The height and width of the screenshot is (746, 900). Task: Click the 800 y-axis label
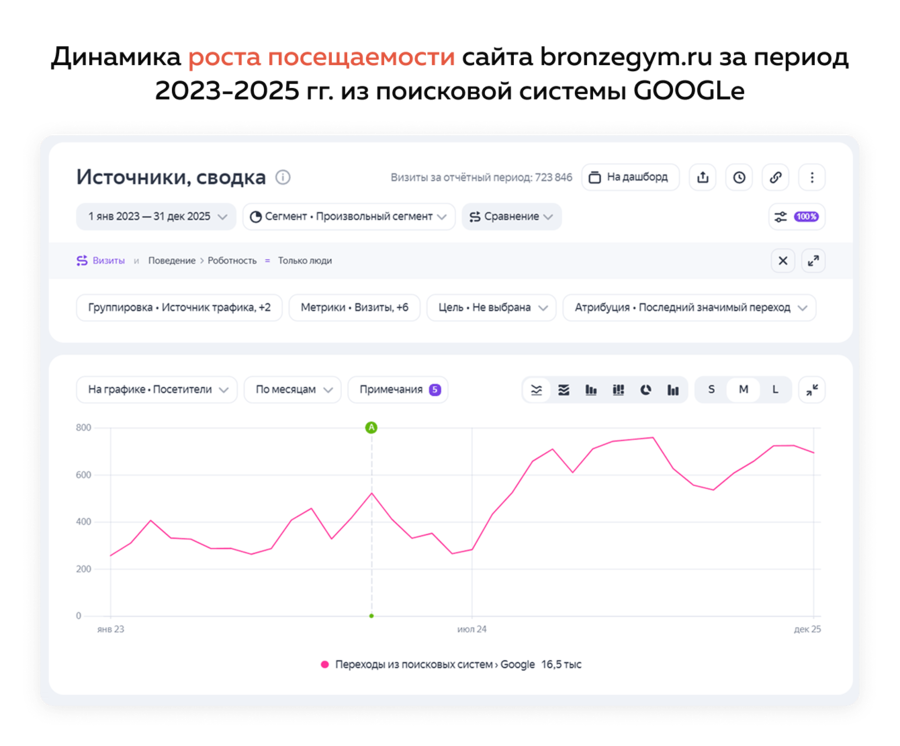tap(83, 428)
